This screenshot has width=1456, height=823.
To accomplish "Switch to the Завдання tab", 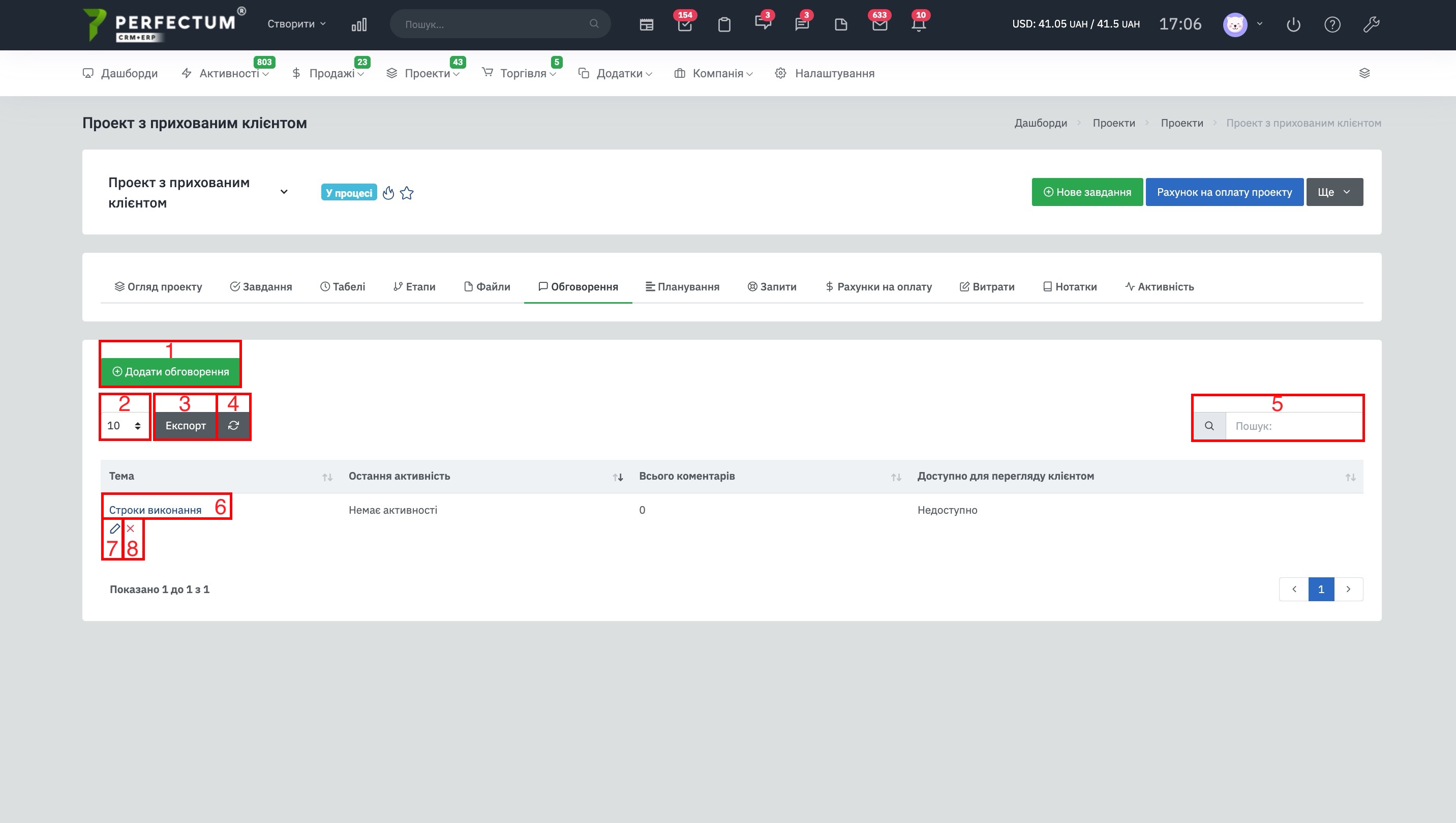I will tap(261, 287).
